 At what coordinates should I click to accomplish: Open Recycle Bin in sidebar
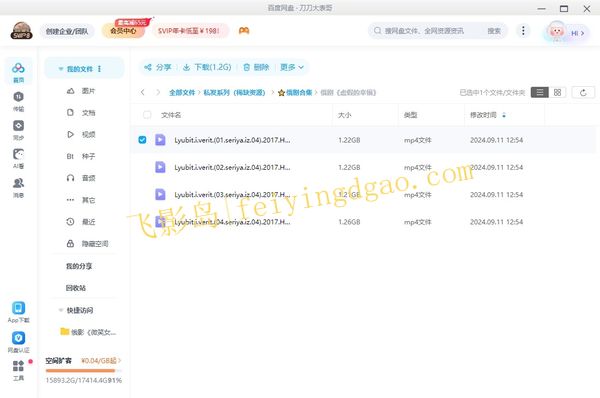pyautogui.click(x=76, y=288)
